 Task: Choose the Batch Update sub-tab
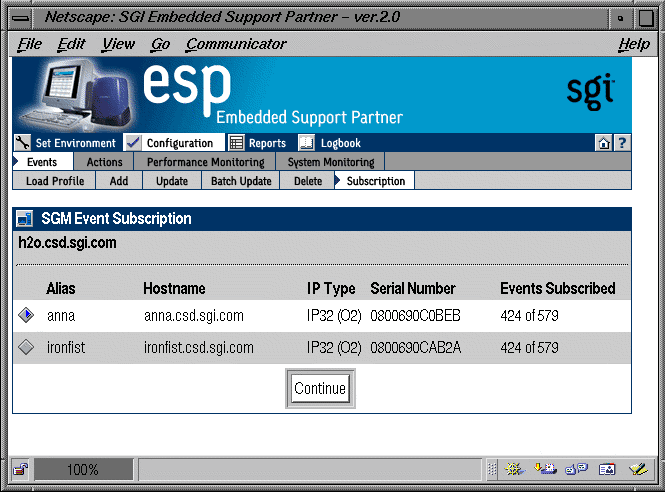[x=241, y=181]
